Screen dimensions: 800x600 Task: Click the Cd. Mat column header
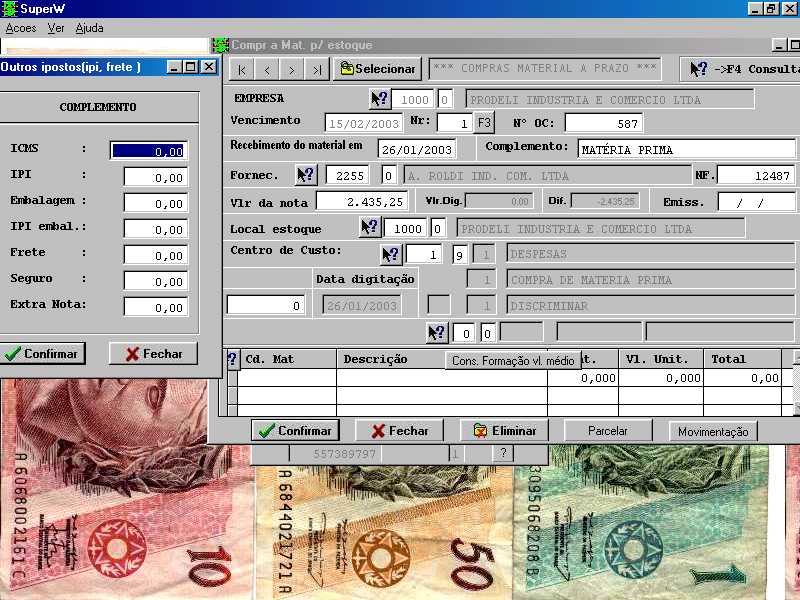tap(287, 359)
